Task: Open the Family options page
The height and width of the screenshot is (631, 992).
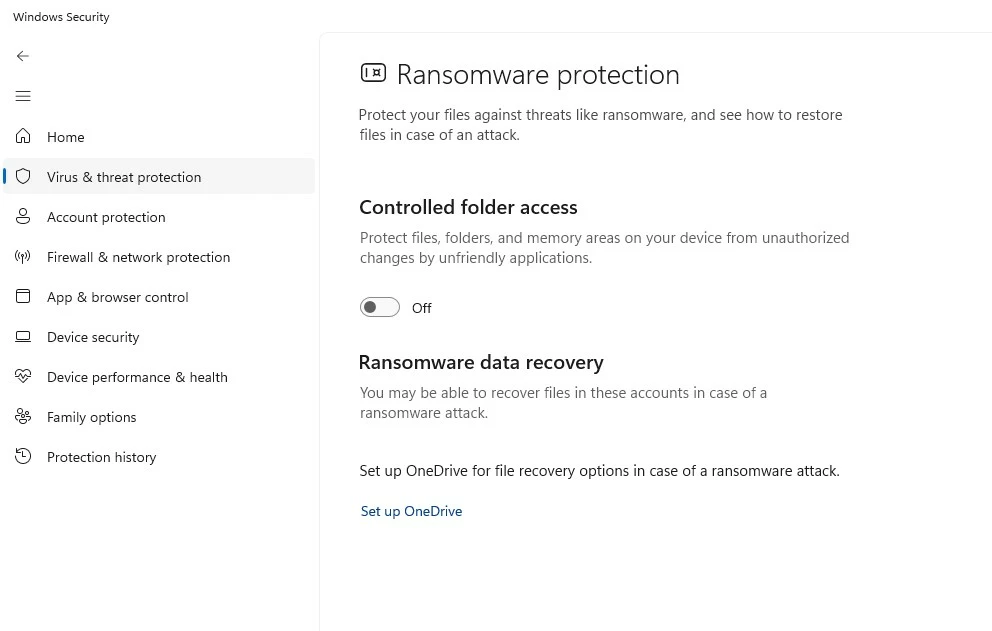Action: (91, 417)
